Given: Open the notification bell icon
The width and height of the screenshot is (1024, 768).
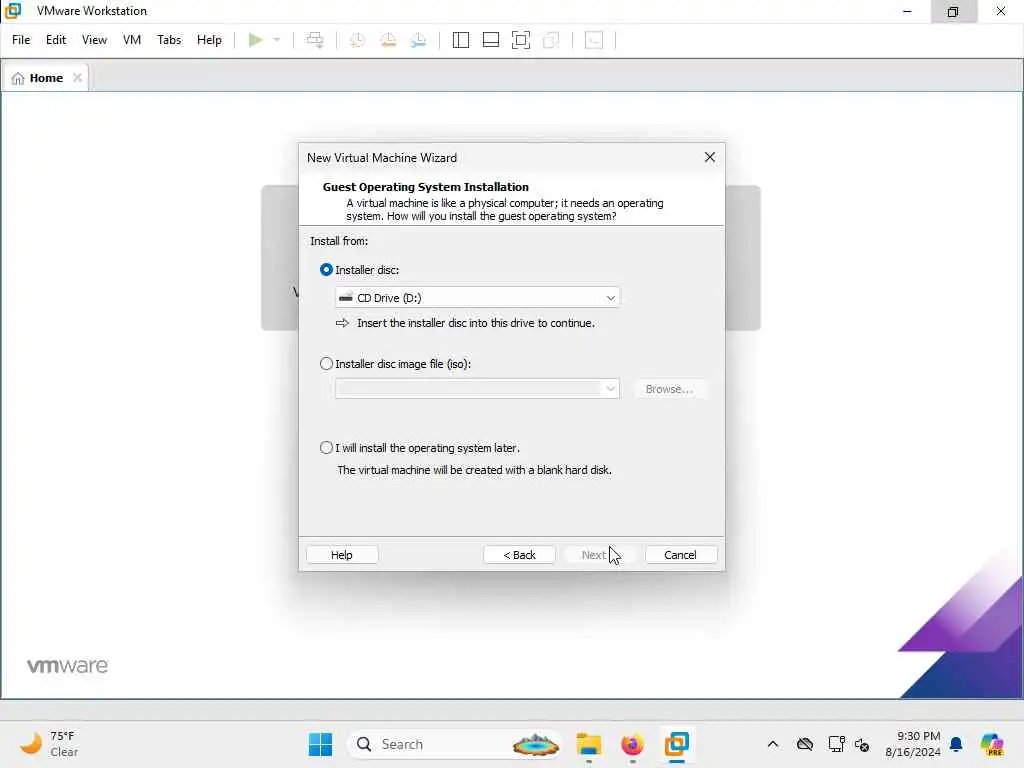Looking at the screenshot, I should click(956, 744).
